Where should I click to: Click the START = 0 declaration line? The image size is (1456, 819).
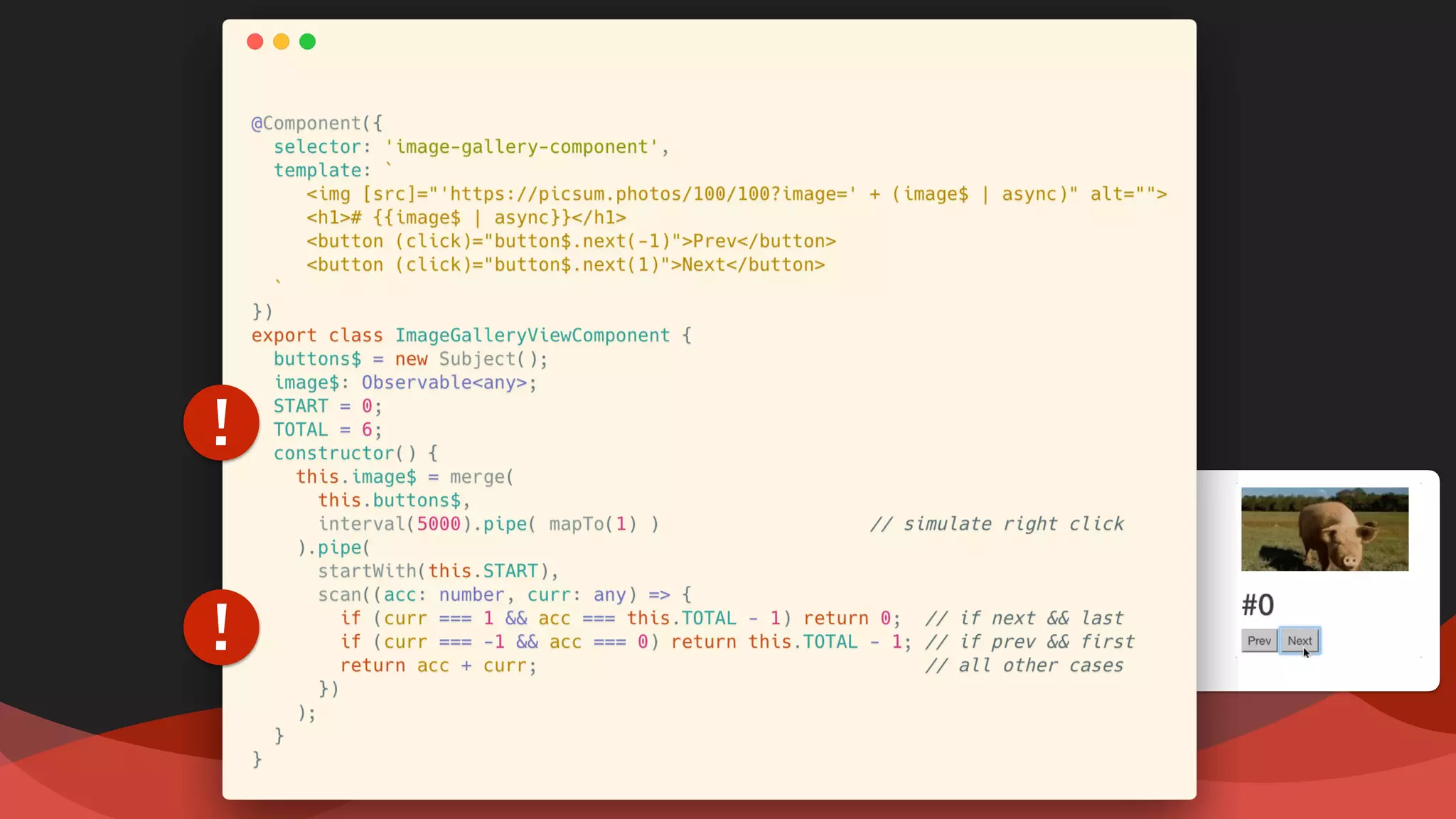click(328, 407)
